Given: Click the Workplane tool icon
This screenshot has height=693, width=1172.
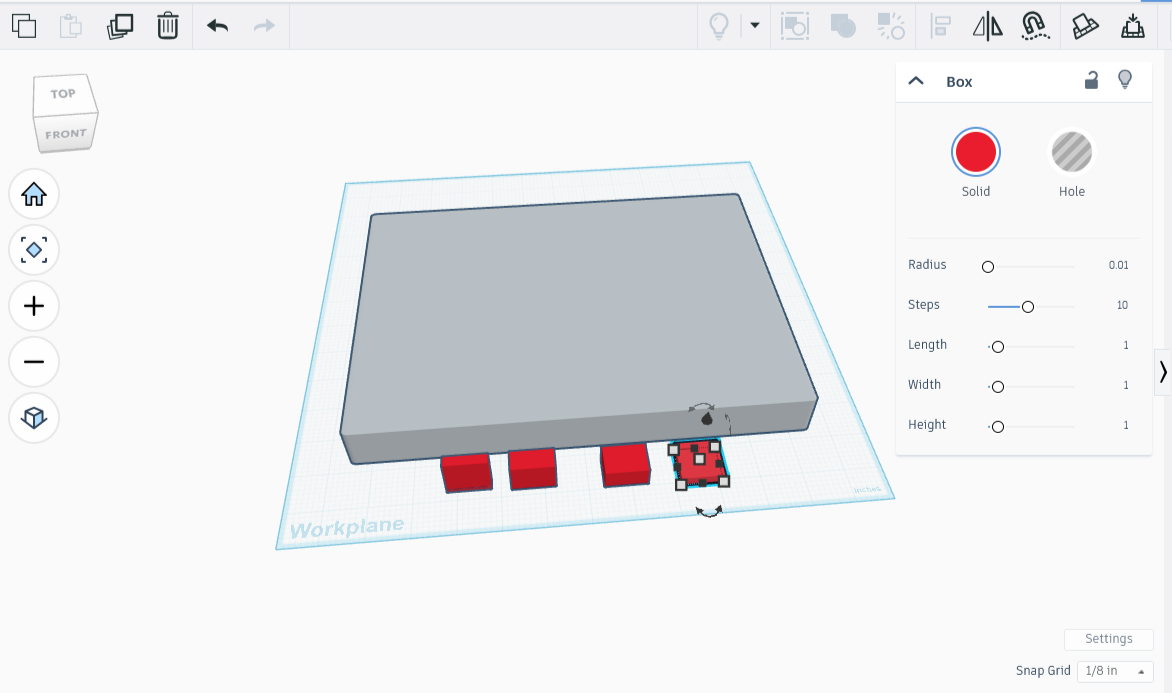Looking at the screenshot, I should (1085, 26).
